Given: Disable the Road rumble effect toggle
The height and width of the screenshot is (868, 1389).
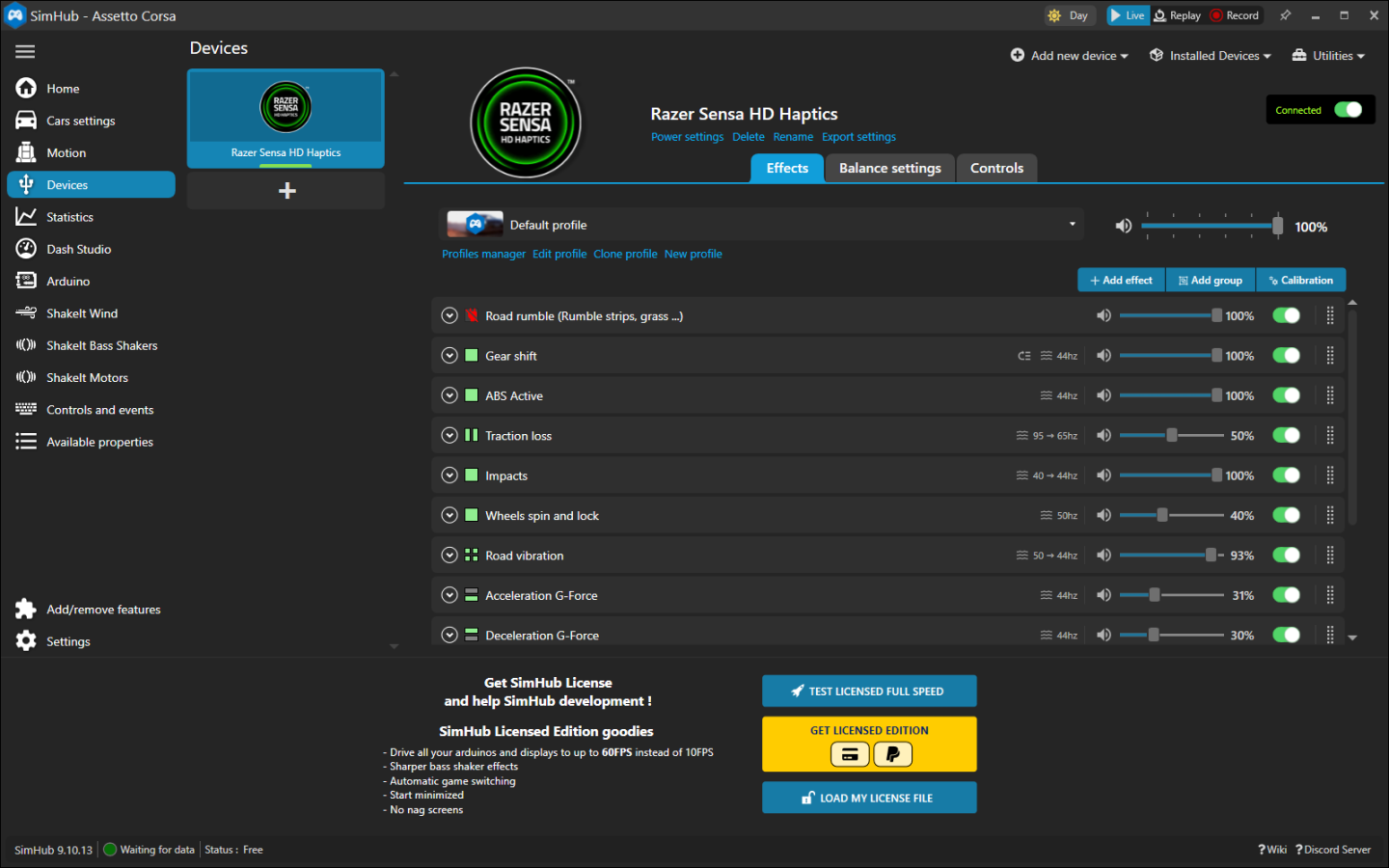Looking at the screenshot, I should (1286, 315).
